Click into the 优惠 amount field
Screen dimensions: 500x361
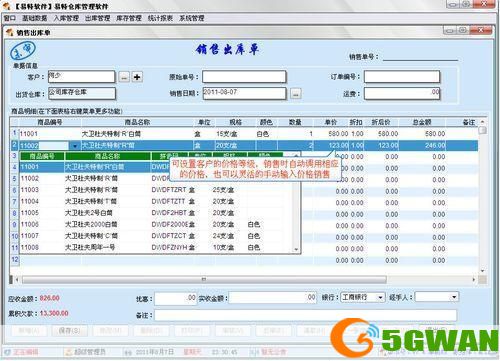[x=175, y=298]
